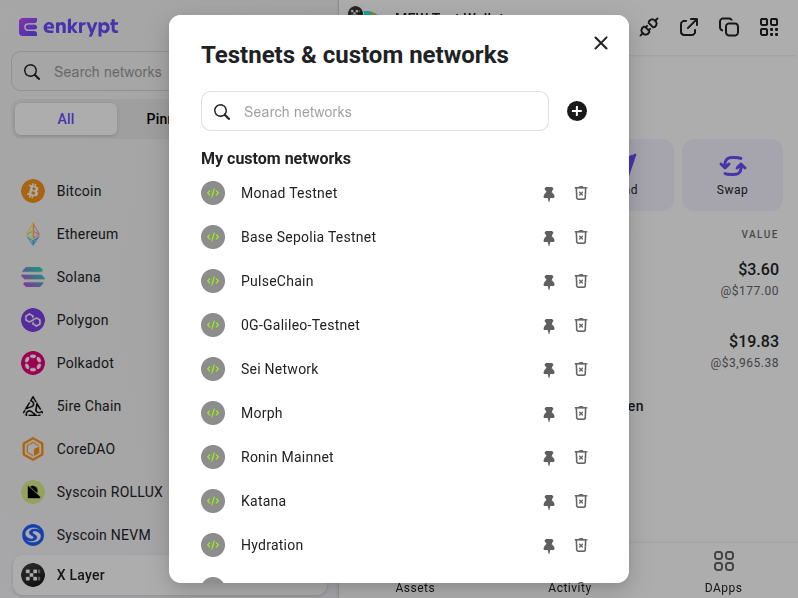798x598 pixels.
Task: Open the DApps tab
Action: point(723,572)
